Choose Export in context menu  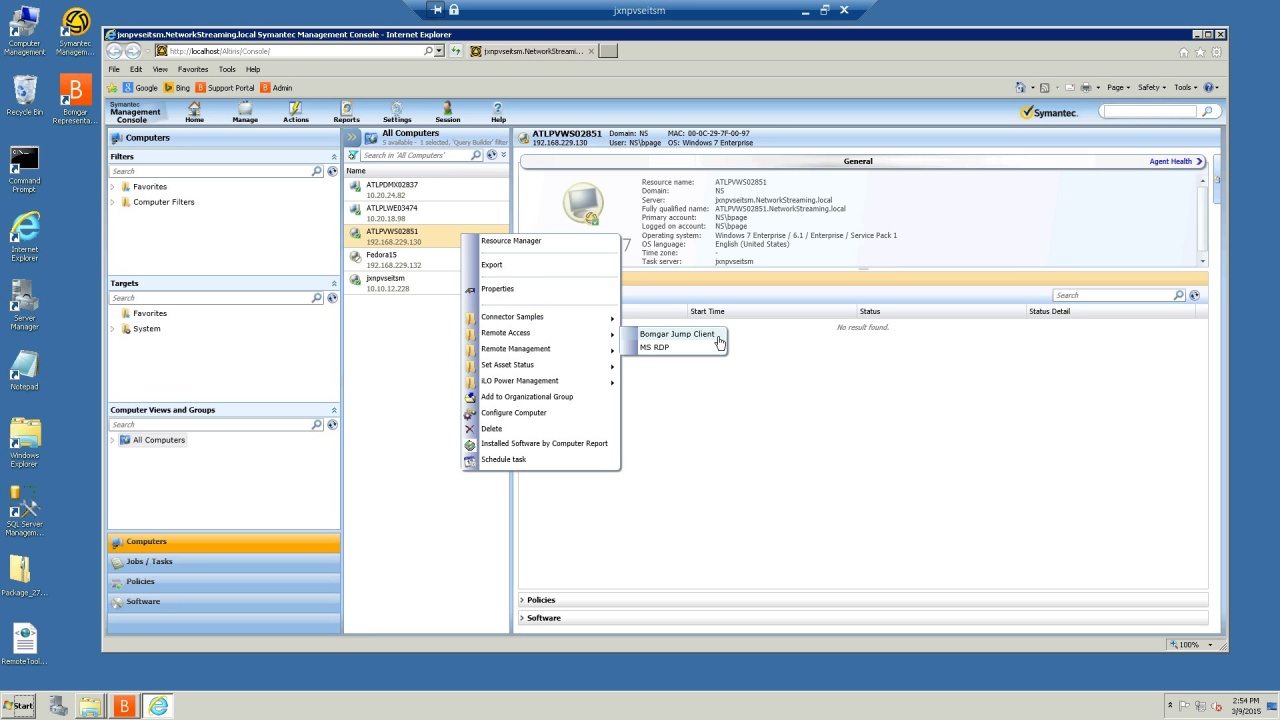(x=491, y=265)
